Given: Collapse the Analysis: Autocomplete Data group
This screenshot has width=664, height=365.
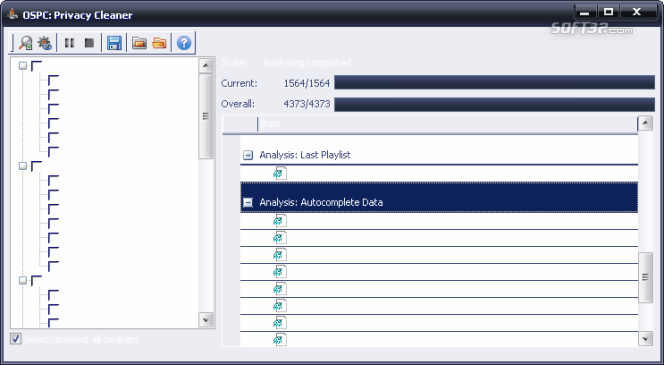Looking at the screenshot, I should [248, 203].
